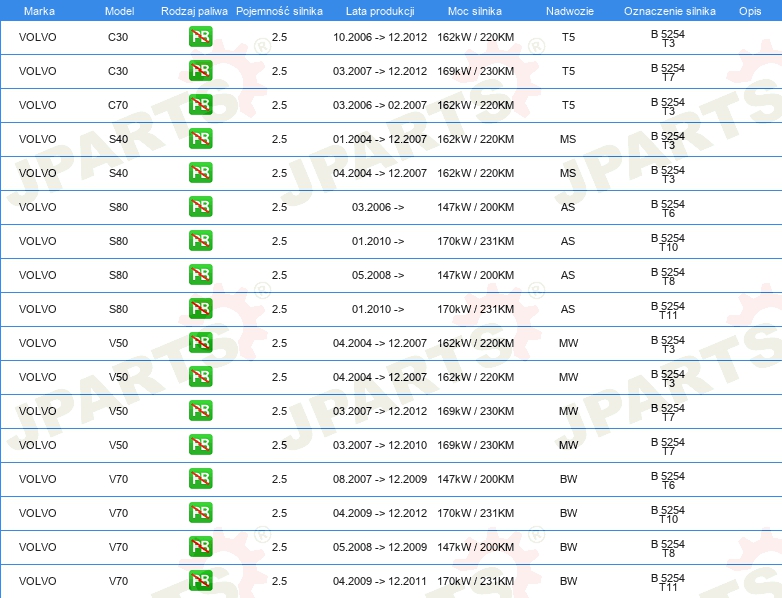
Task: Select fuel icon for V70 B 5254 T10
Action: [x=200, y=513]
